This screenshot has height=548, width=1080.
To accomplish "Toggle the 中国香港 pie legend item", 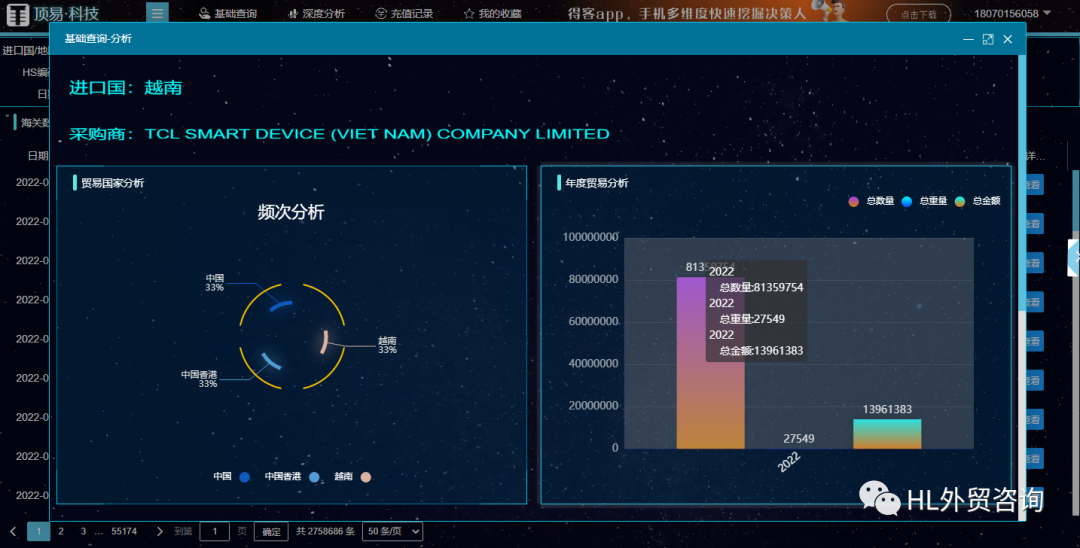I will pyautogui.click(x=292, y=476).
